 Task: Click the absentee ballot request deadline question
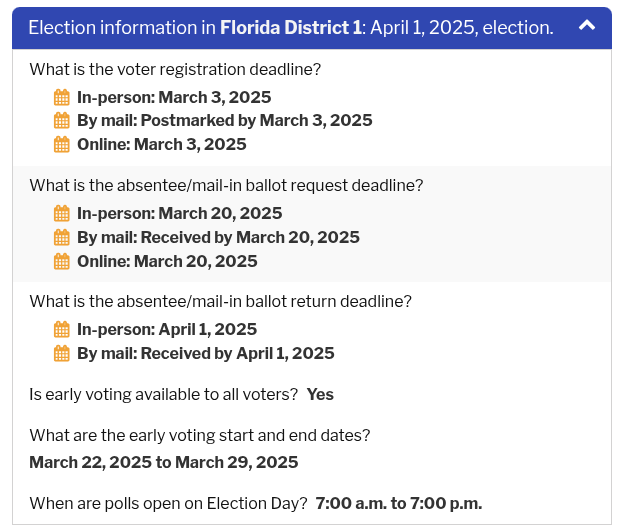[x=226, y=186]
